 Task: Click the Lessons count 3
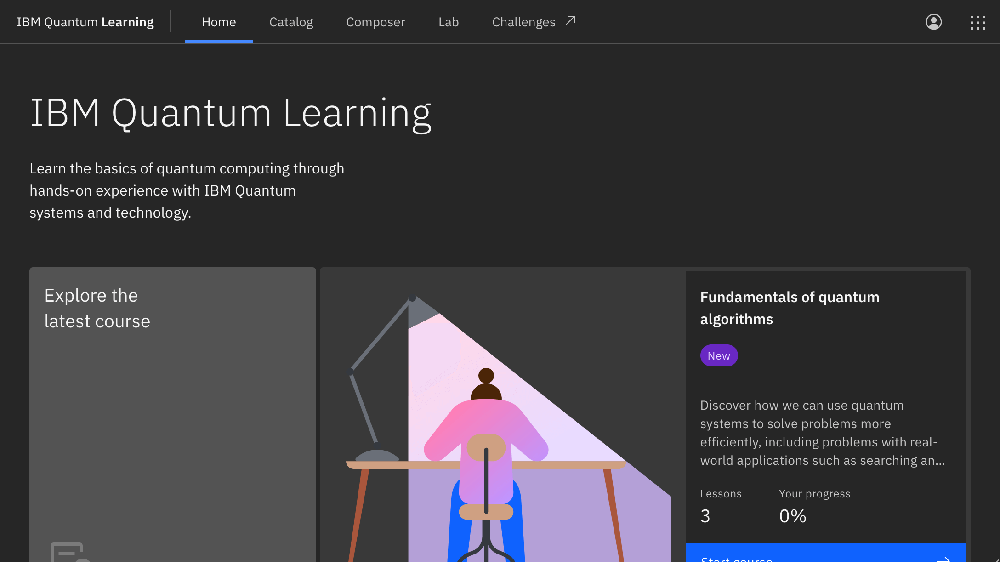[705, 515]
